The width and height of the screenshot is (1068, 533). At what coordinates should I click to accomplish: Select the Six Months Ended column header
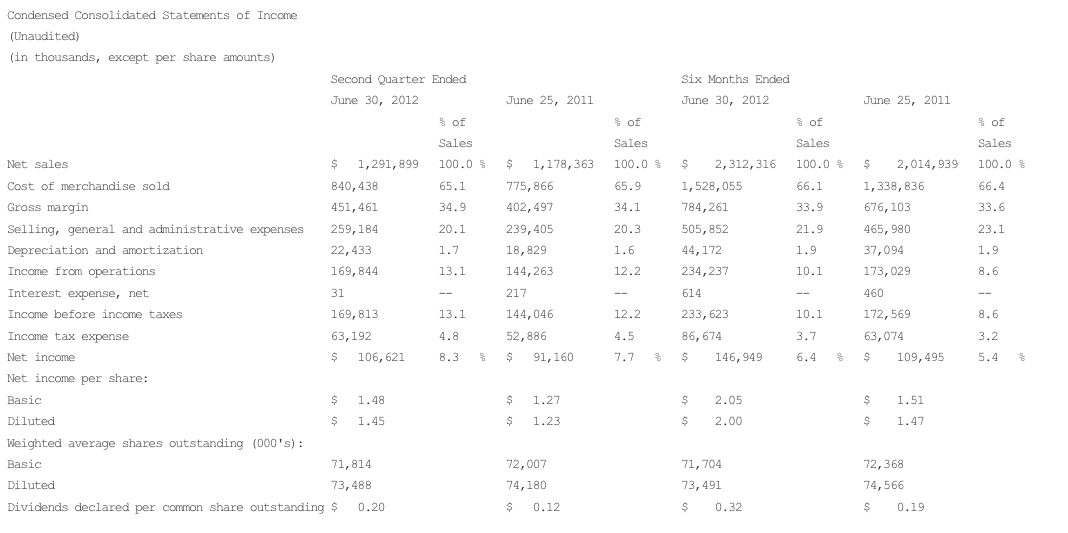735,79
